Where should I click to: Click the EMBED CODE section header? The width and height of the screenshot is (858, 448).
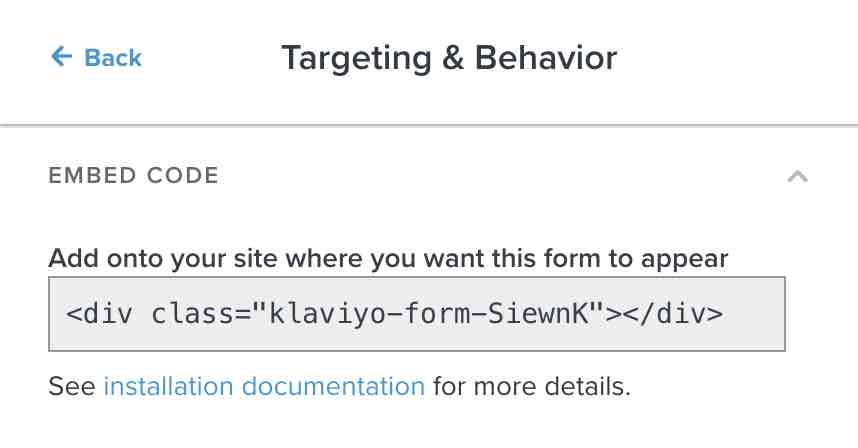pyautogui.click(x=134, y=176)
